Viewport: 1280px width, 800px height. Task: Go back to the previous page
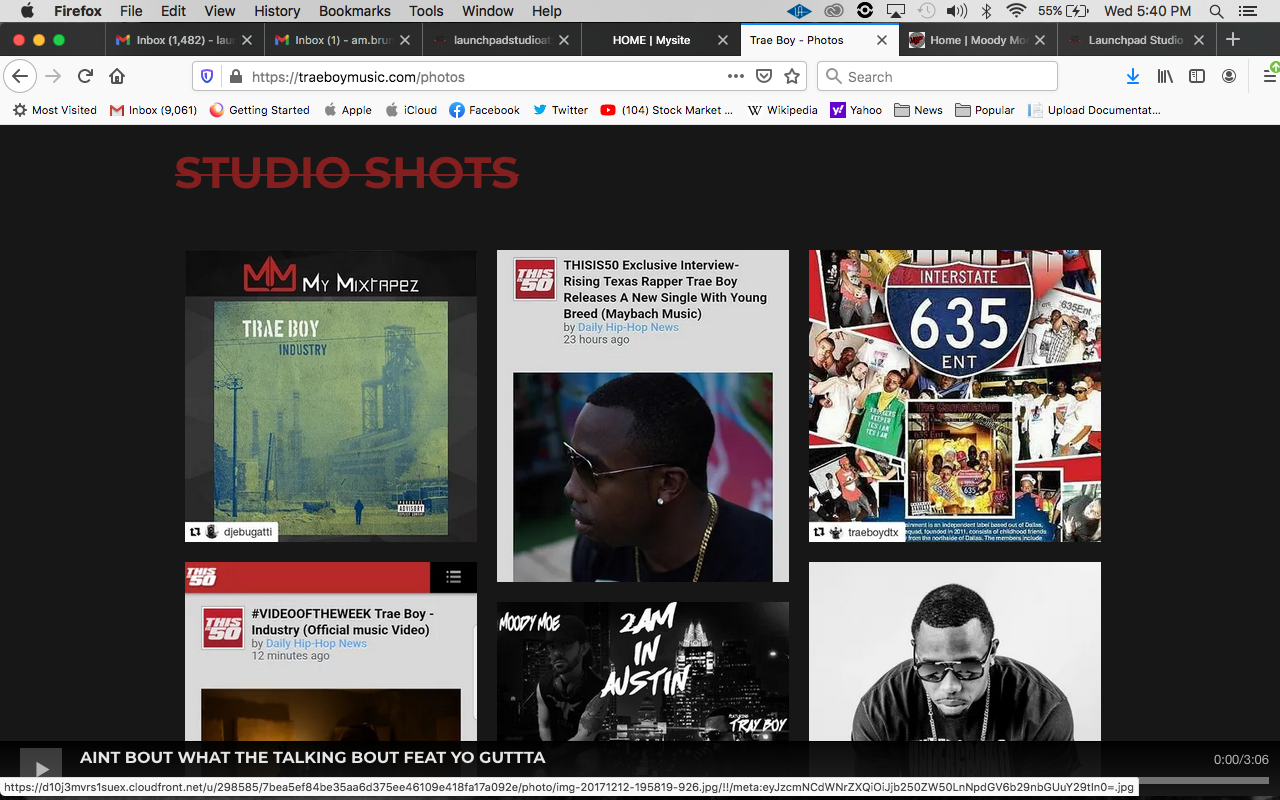pos(20,76)
